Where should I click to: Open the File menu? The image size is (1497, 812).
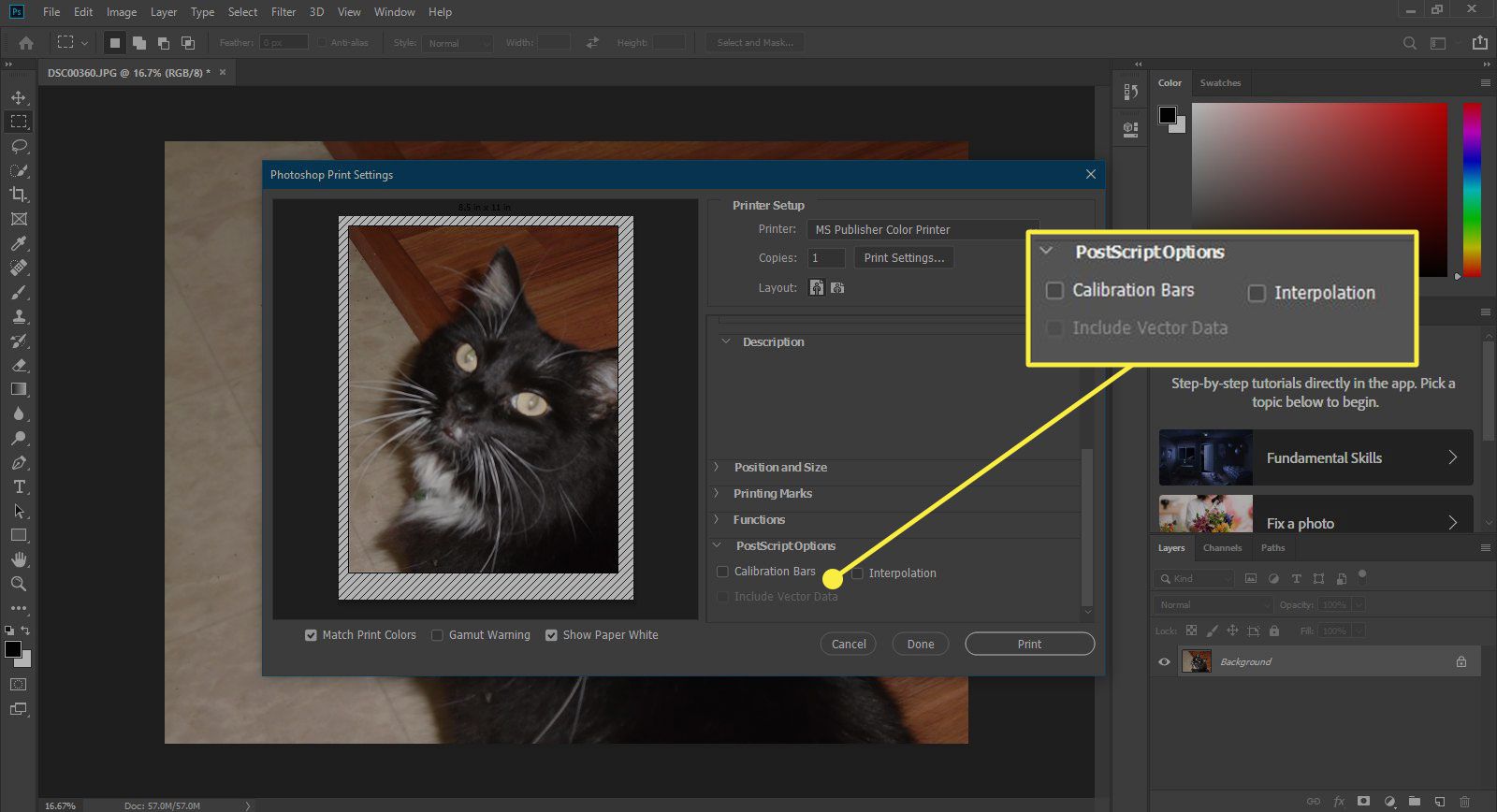(x=51, y=12)
